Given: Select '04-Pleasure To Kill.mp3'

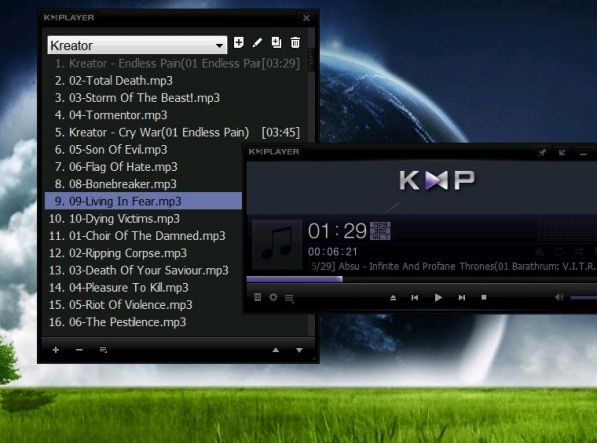Looking at the screenshot, I should (x=144, y=288).
